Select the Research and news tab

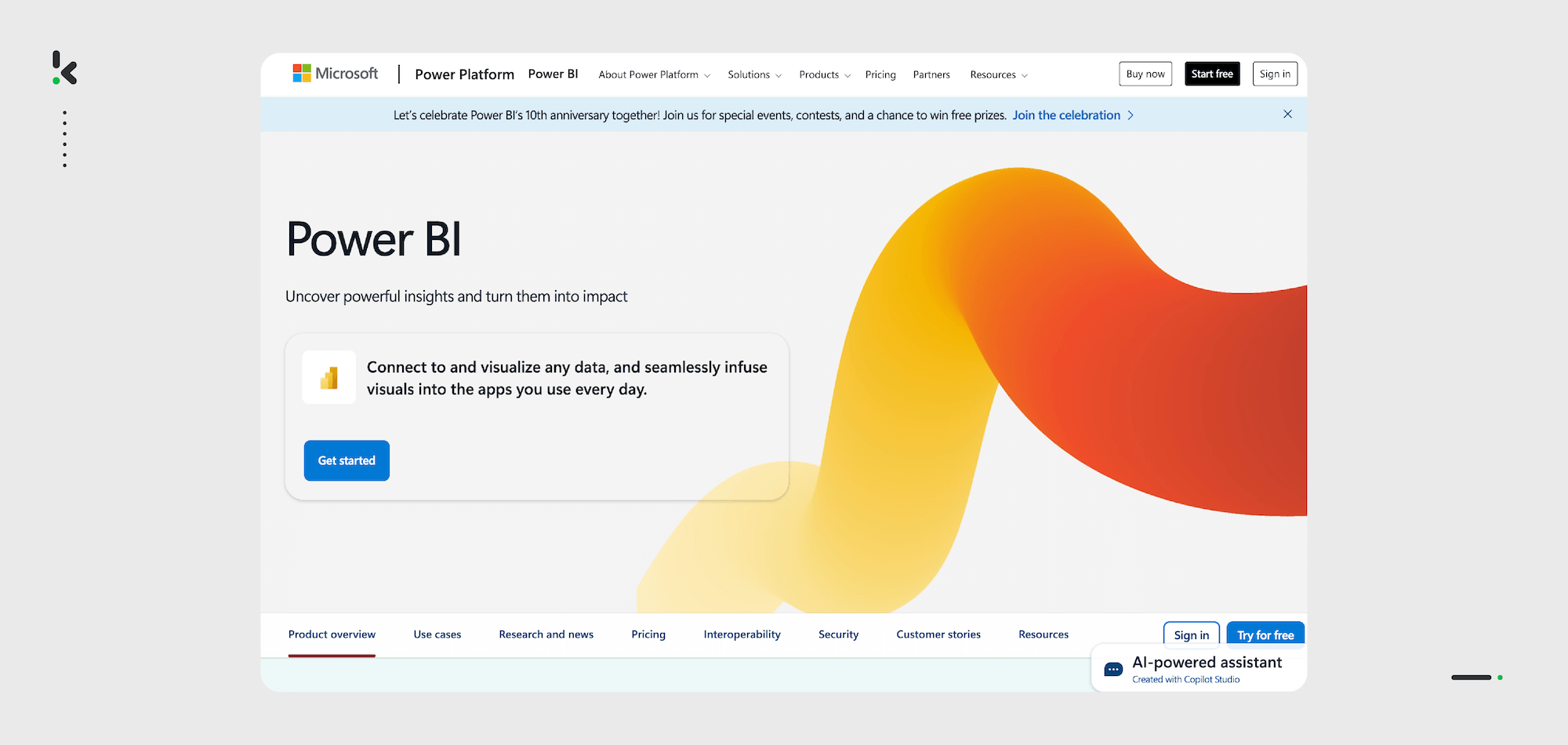click(x=546, y=634)
